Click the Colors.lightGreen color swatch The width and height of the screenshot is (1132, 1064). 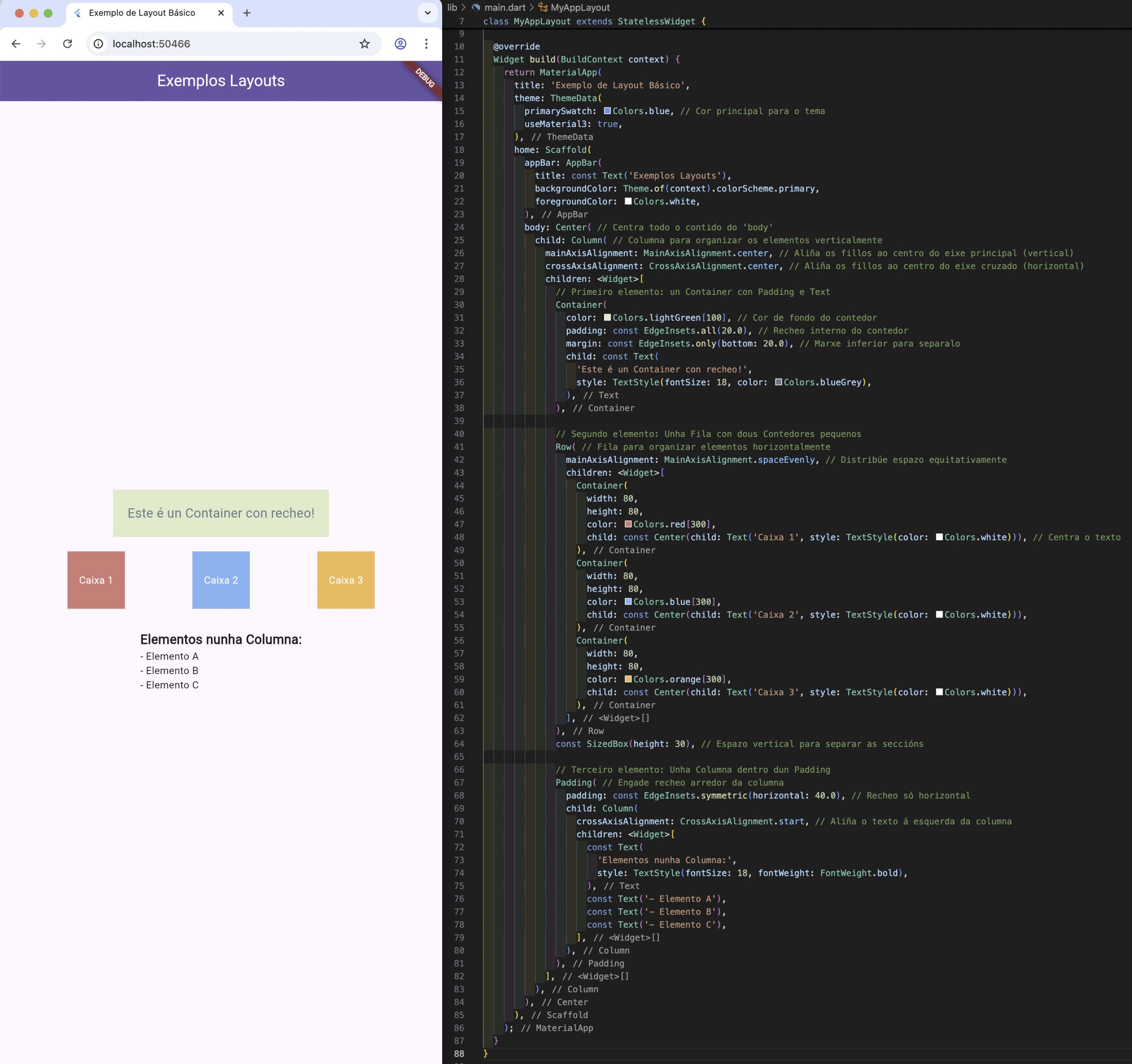[607, 318]
